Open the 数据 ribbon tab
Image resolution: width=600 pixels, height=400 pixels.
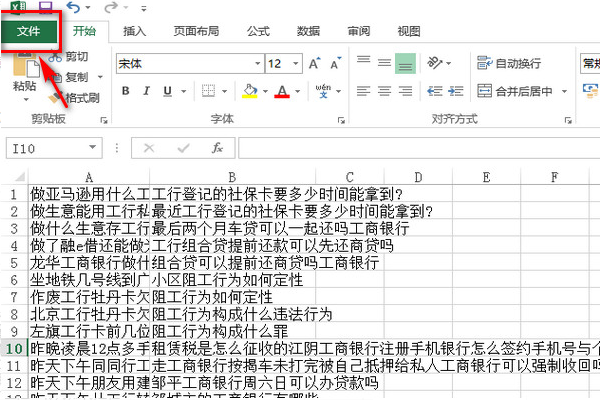click(x=308, y=31)
